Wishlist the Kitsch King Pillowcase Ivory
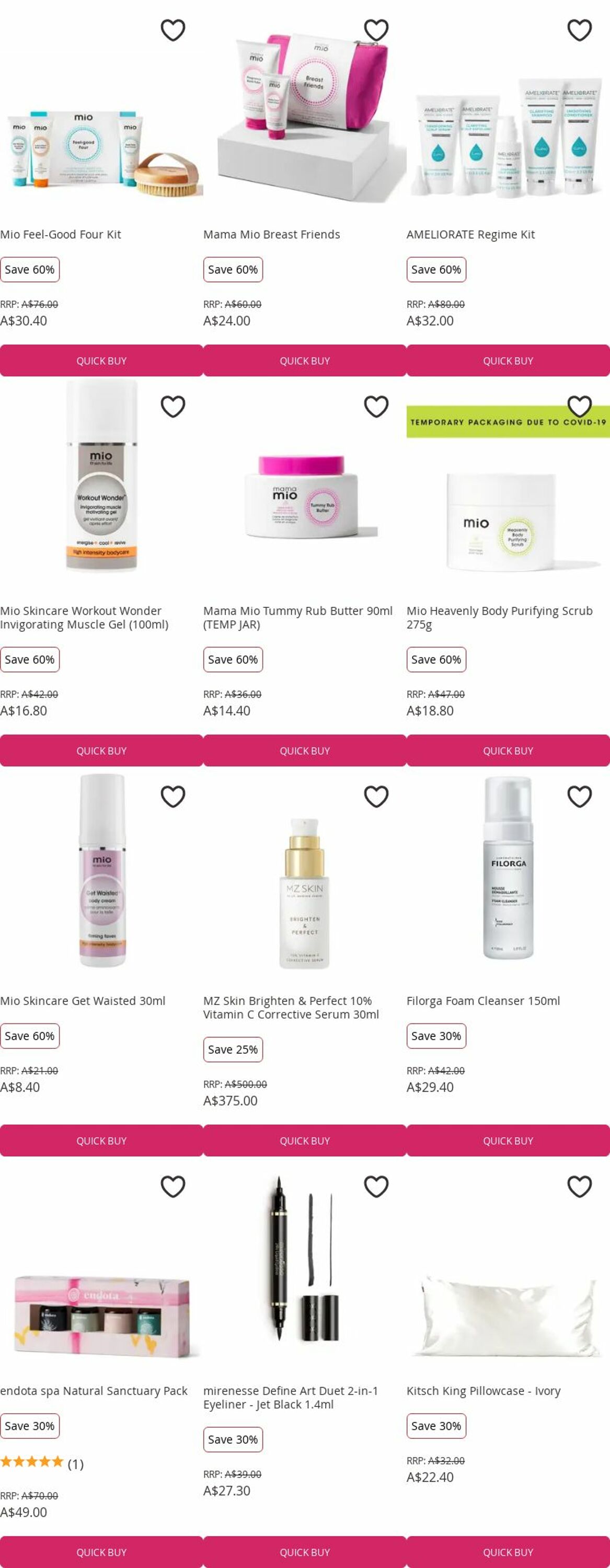Screen dimensions: 610x1568 [580, 1186]
